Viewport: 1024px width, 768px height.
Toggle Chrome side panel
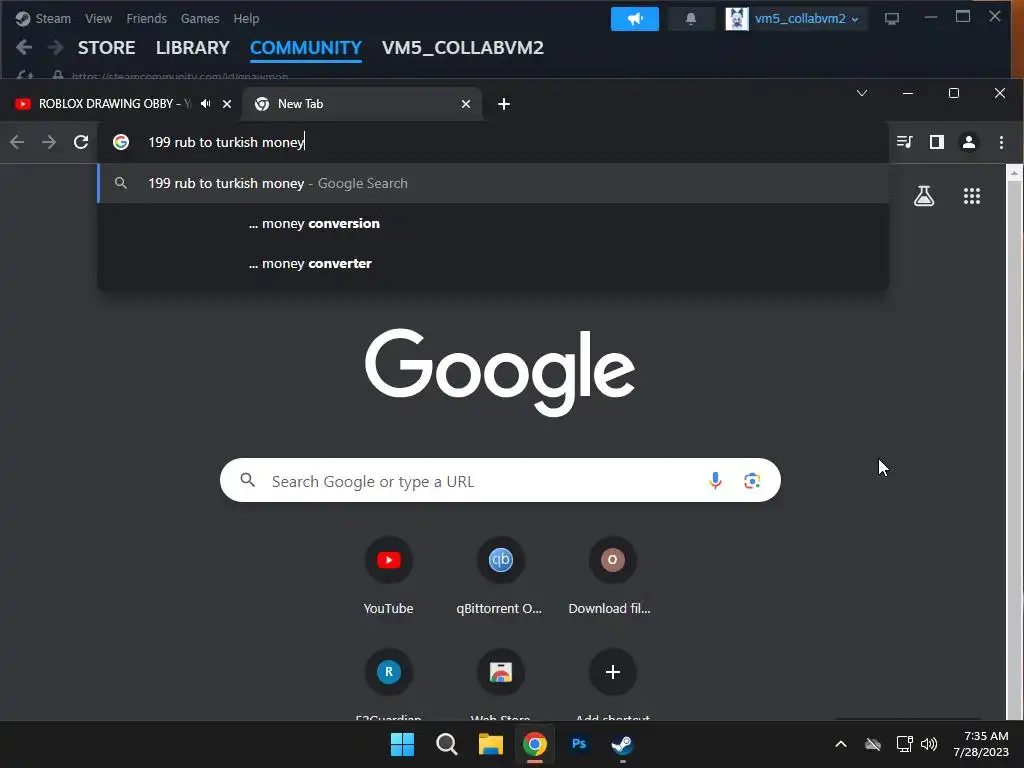point(936,142)
